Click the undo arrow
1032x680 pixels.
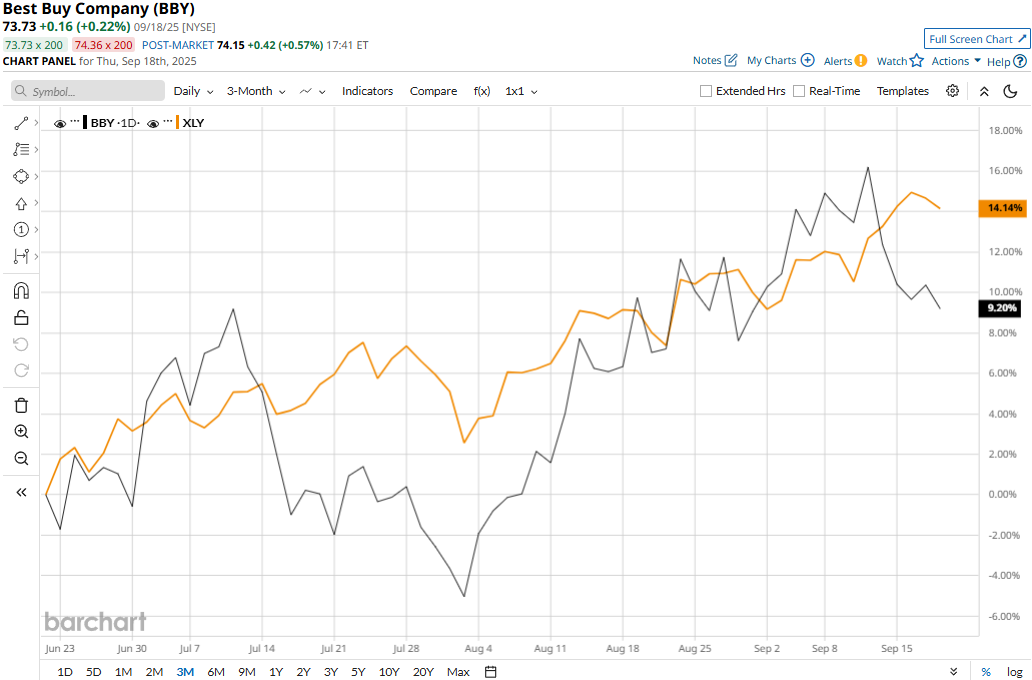coord(21,344)
